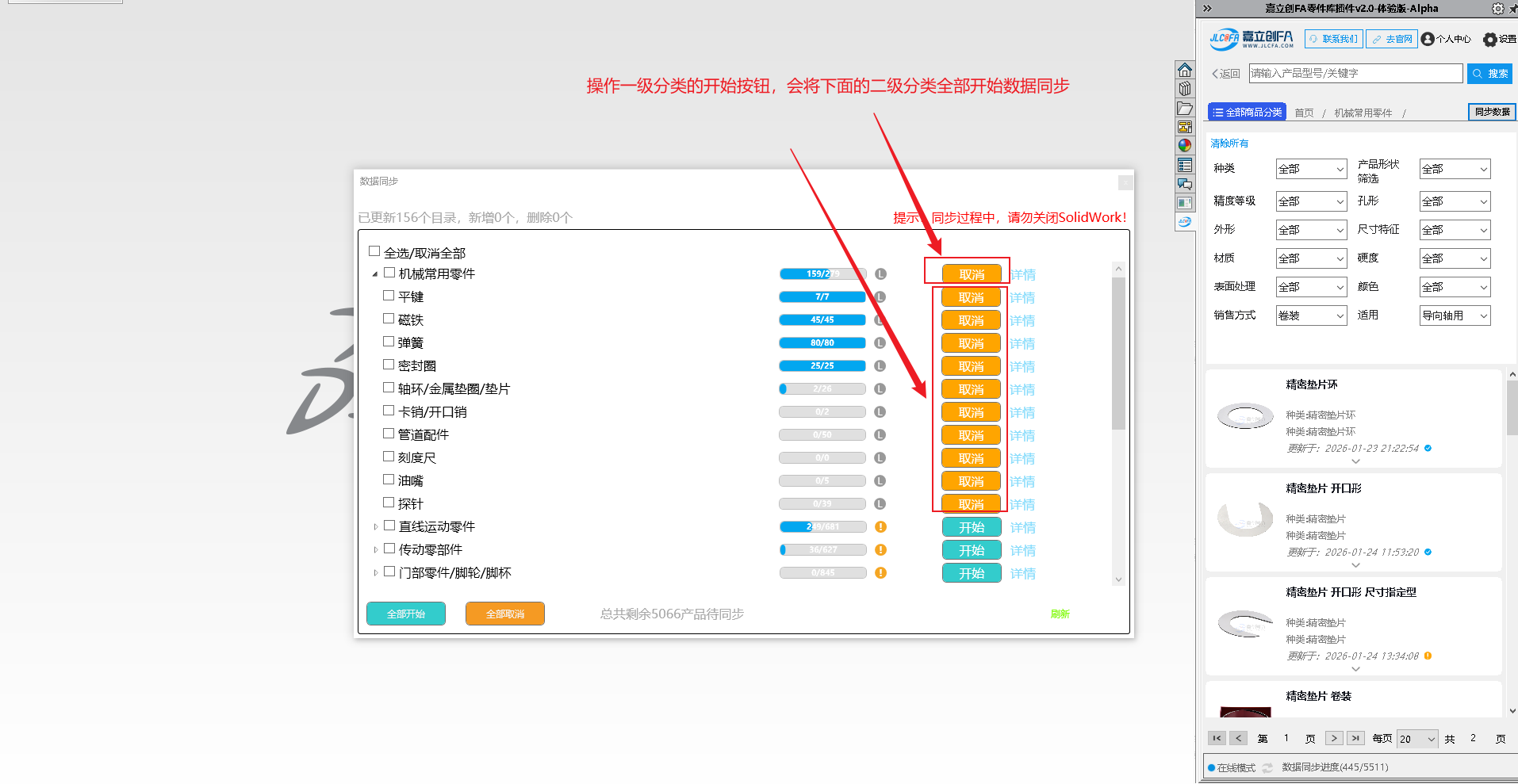Open the 销售方式 dropdown showing 卷装
This screenshot has height=784, width=1518.
tap(1311, 316)
